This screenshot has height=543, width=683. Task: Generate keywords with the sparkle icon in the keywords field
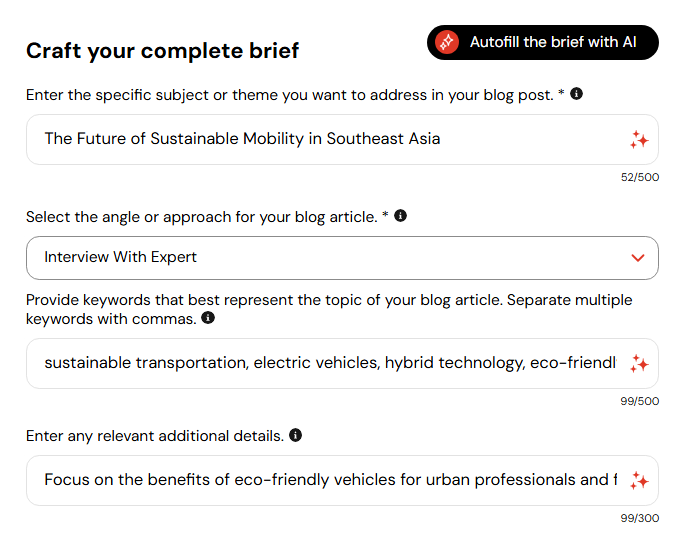coord(639,364)
